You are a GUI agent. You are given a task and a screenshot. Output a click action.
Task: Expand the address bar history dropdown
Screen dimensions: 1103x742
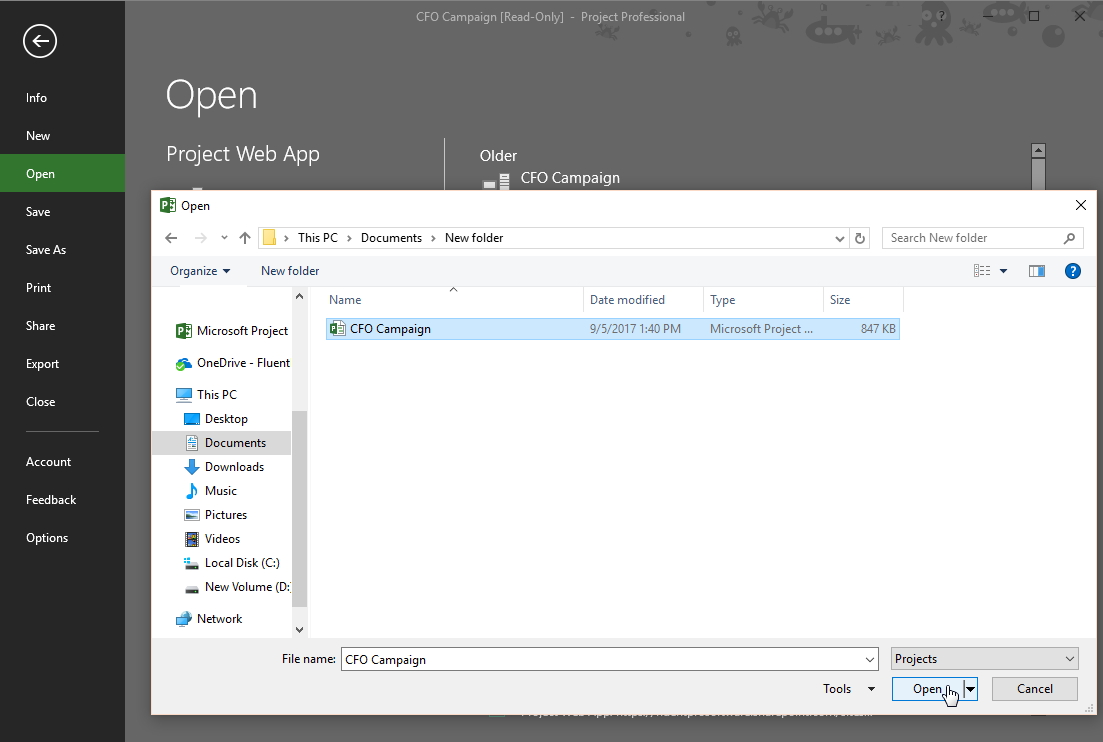pyautogui.click(x=839, y=238)
